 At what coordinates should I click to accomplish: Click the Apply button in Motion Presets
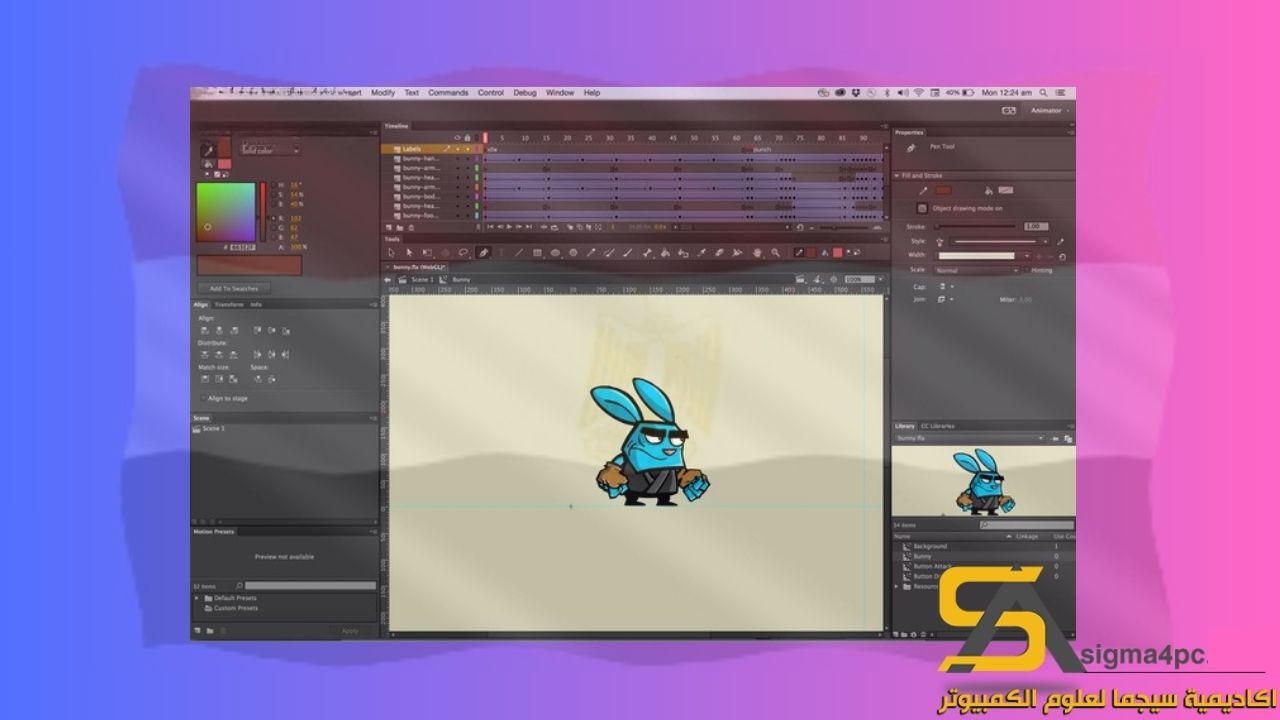350,631
